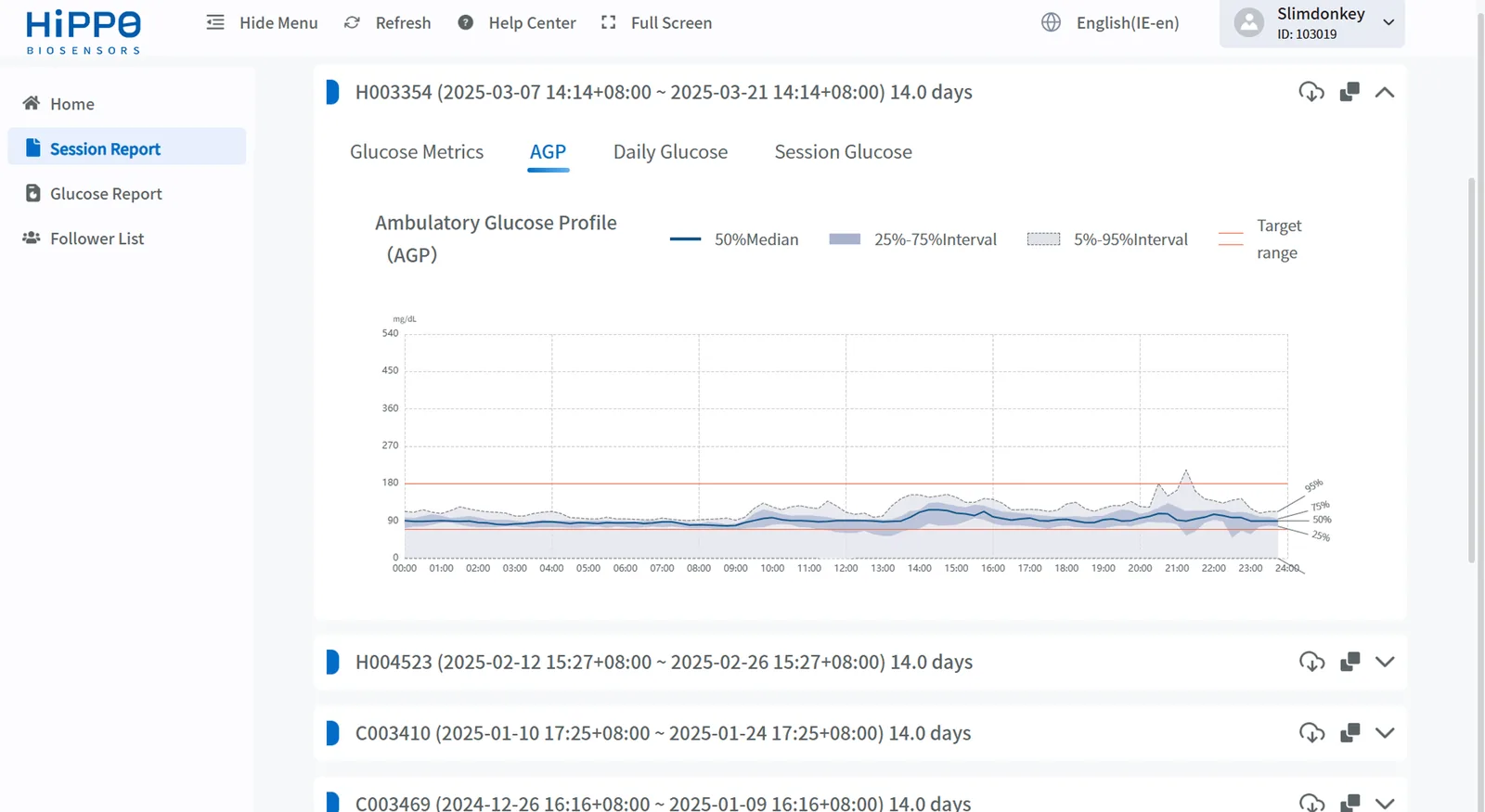Click the Slimdonkey user avatar

1249,22
